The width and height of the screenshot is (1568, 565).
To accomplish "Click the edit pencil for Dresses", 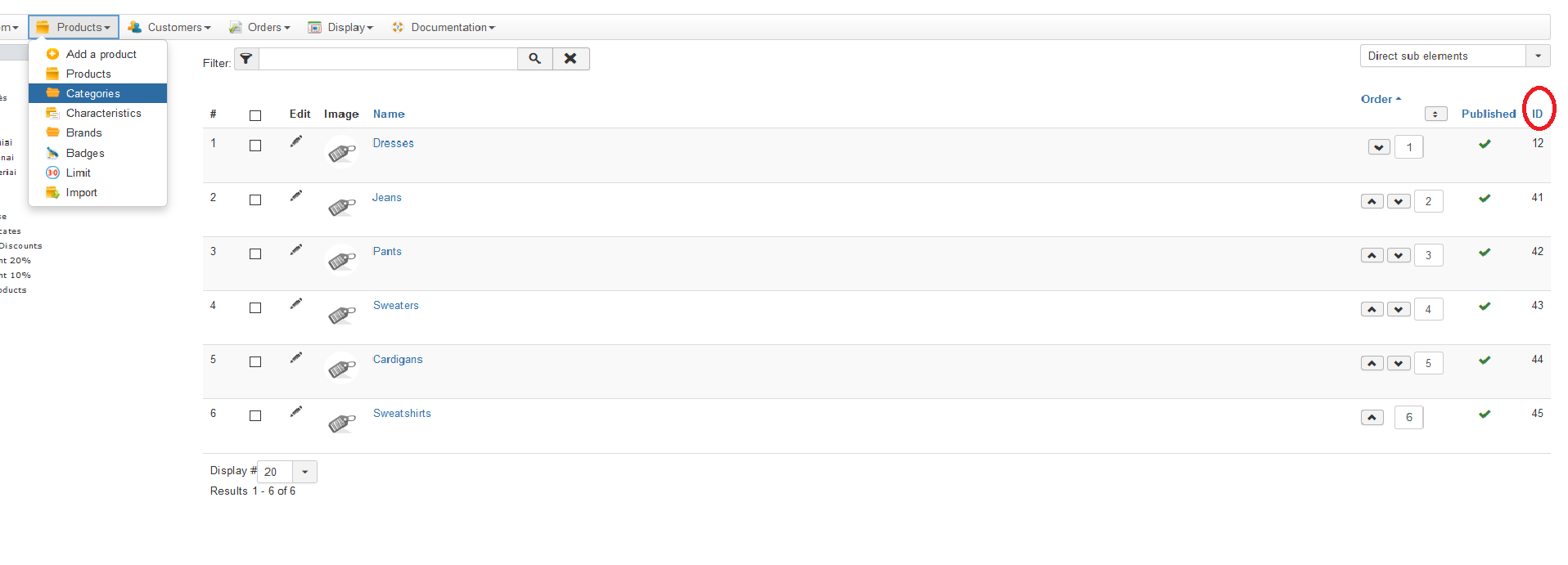I will 296,141.
